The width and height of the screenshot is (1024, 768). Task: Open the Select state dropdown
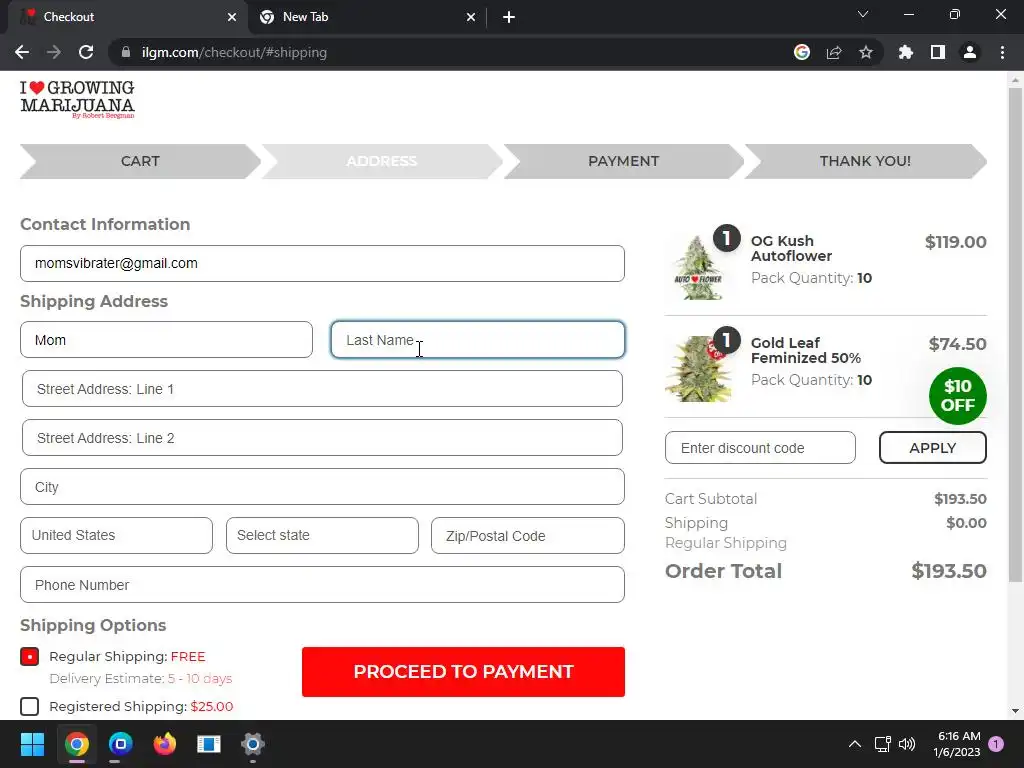[x=322, y=536]
